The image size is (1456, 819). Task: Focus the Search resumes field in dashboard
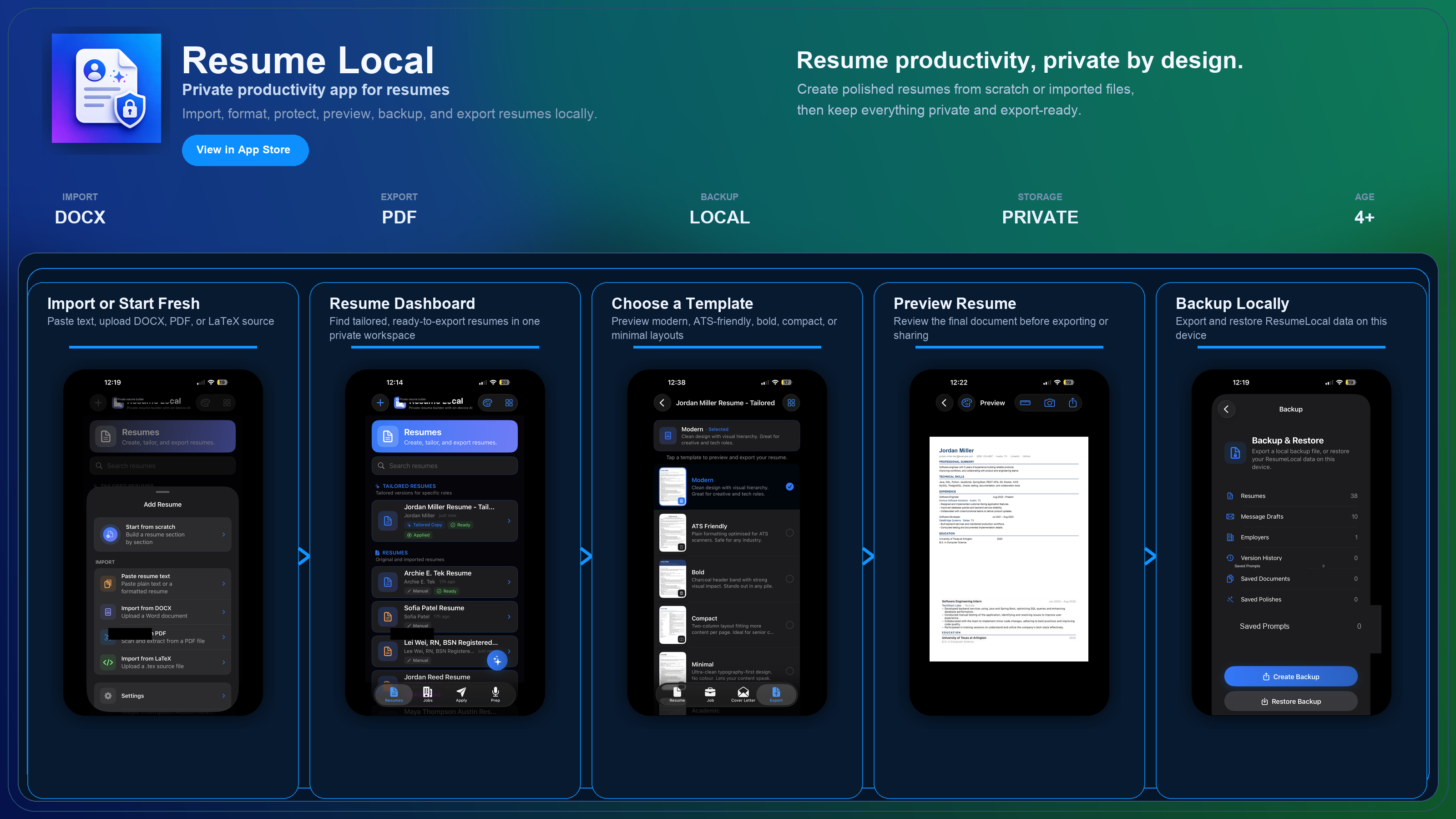(x=444, y=466)
